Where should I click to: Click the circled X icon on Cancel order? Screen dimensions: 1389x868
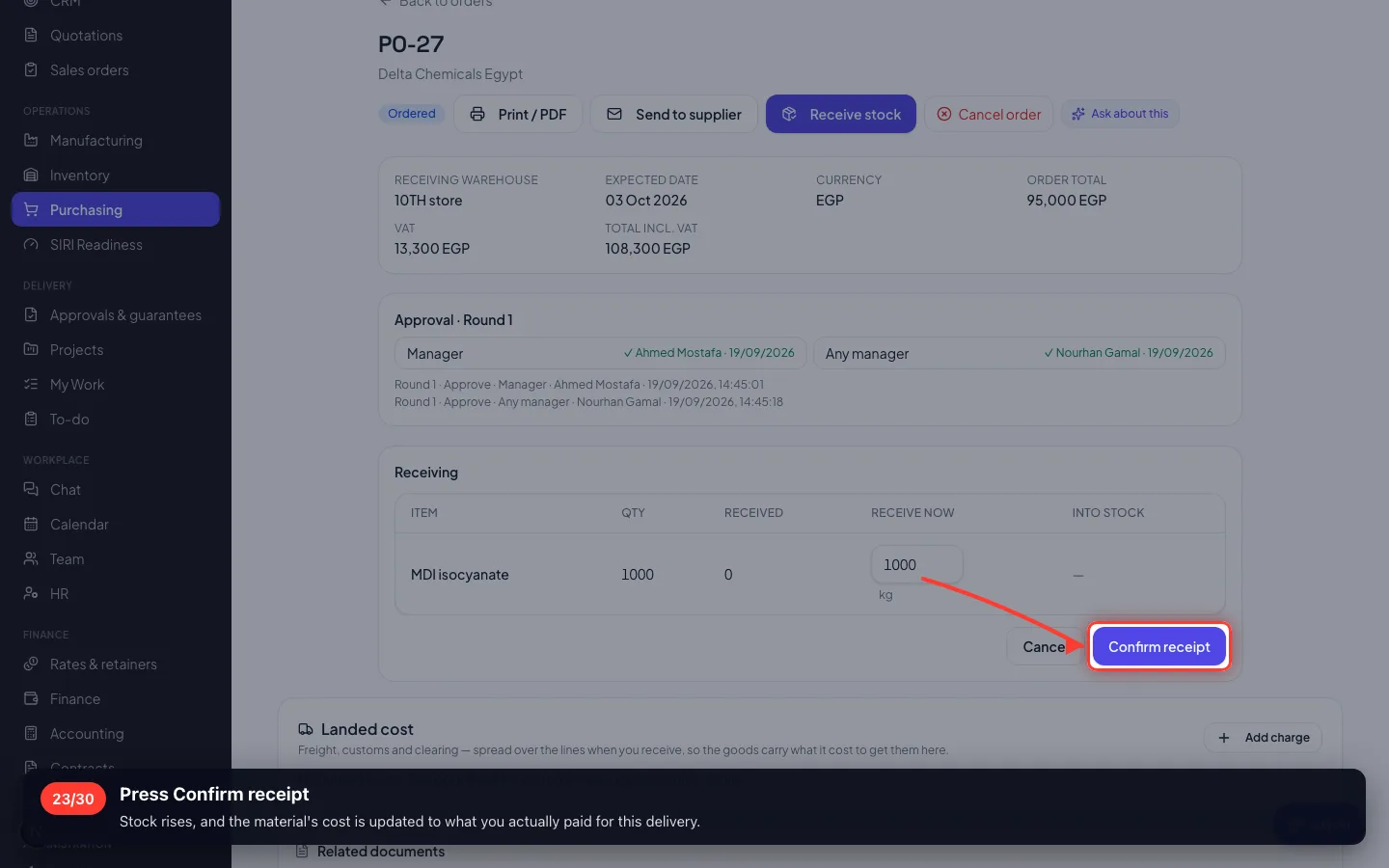pyautogui.click(x=944, y=115)
